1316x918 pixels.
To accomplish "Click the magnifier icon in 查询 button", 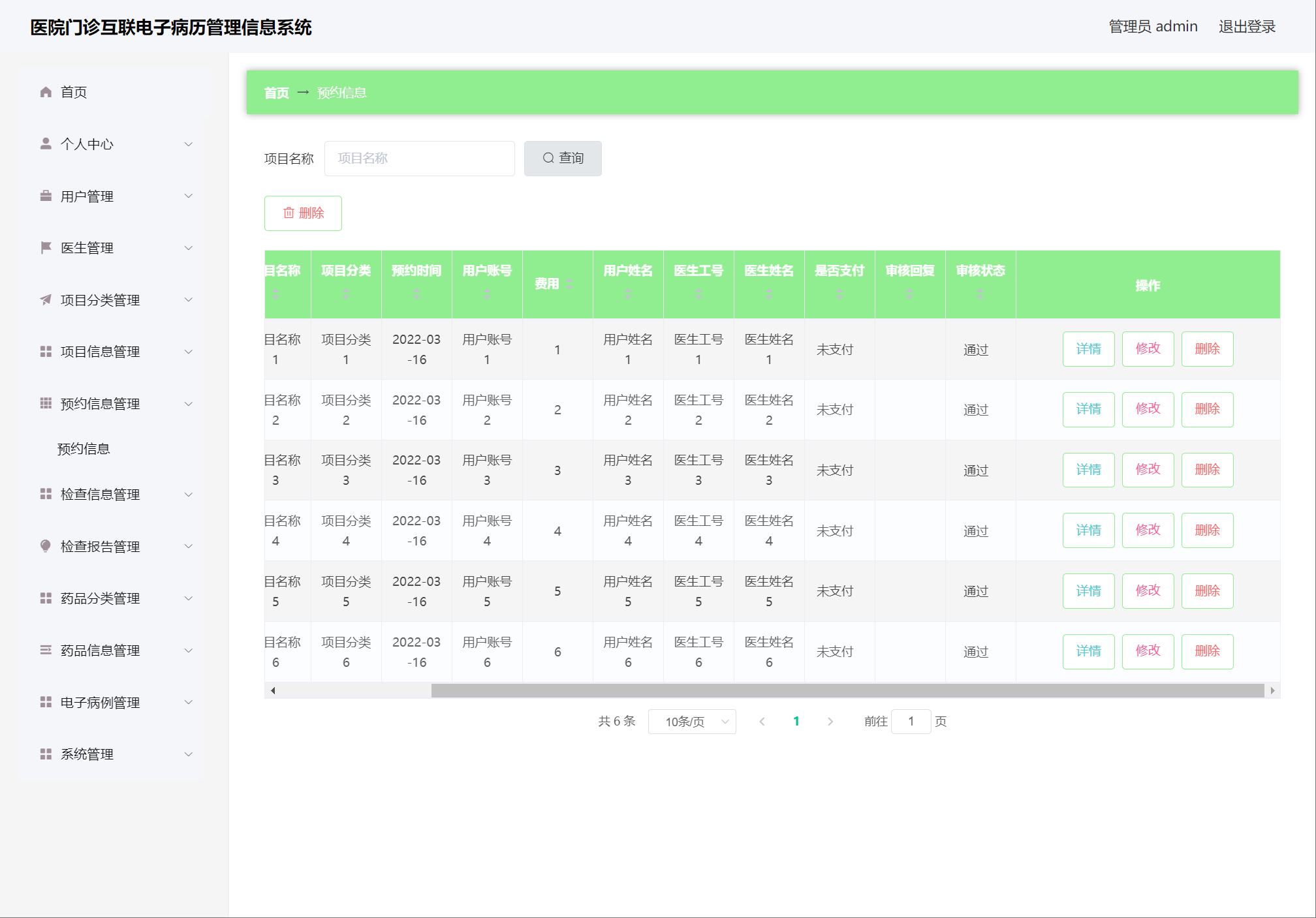I will (x=548, y=158).
